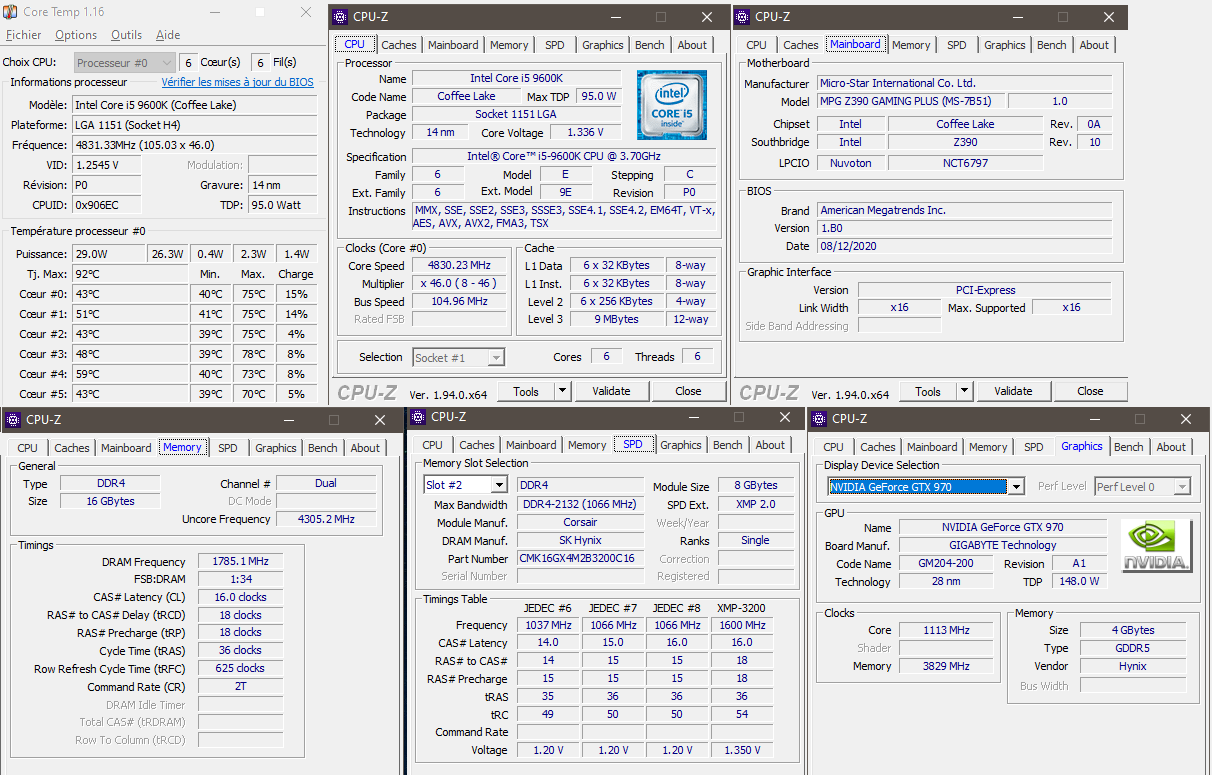Open the Tools dropdown arrow in CPU window

(562, 391)
